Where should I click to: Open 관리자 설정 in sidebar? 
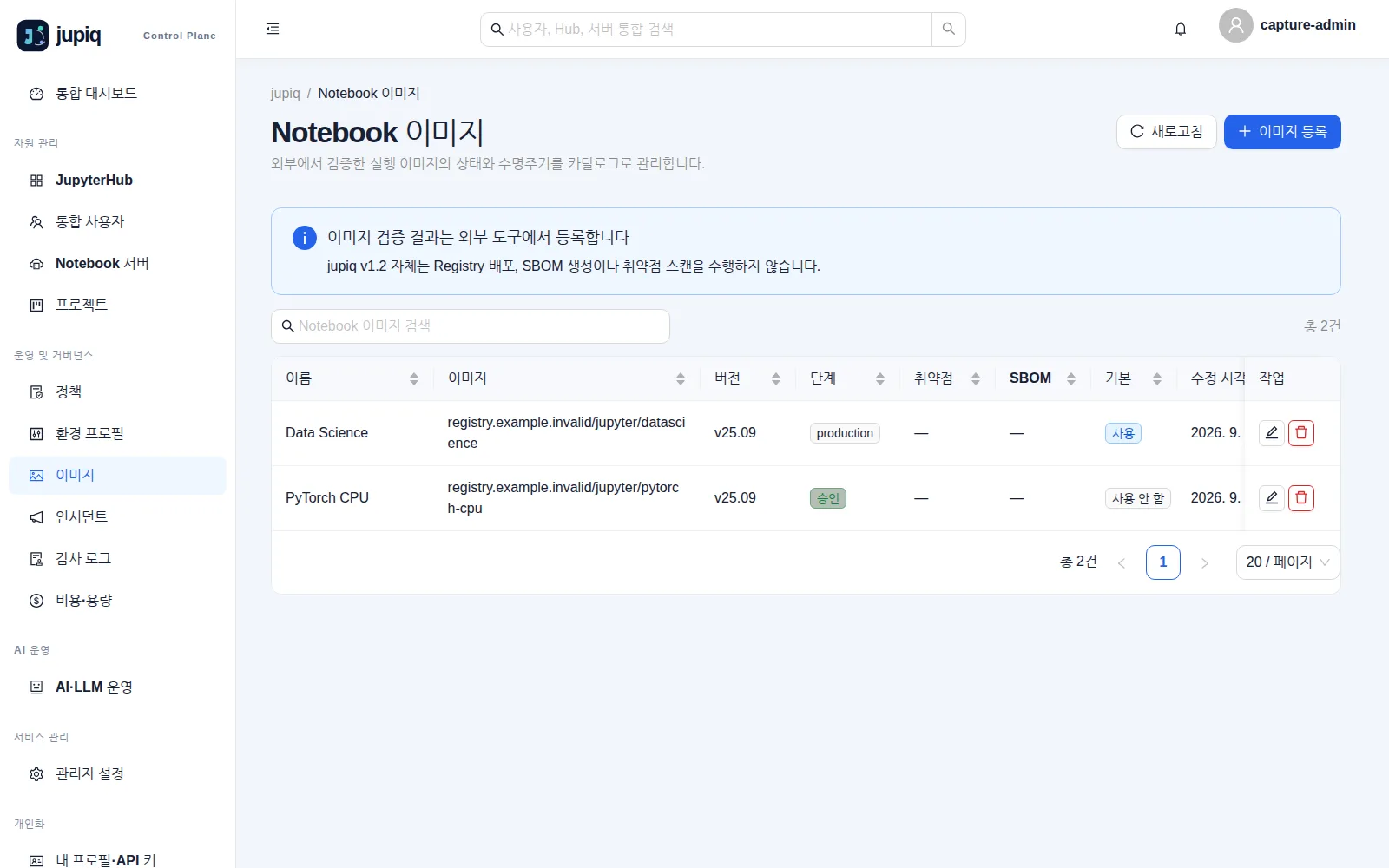[x=117, y=774]
